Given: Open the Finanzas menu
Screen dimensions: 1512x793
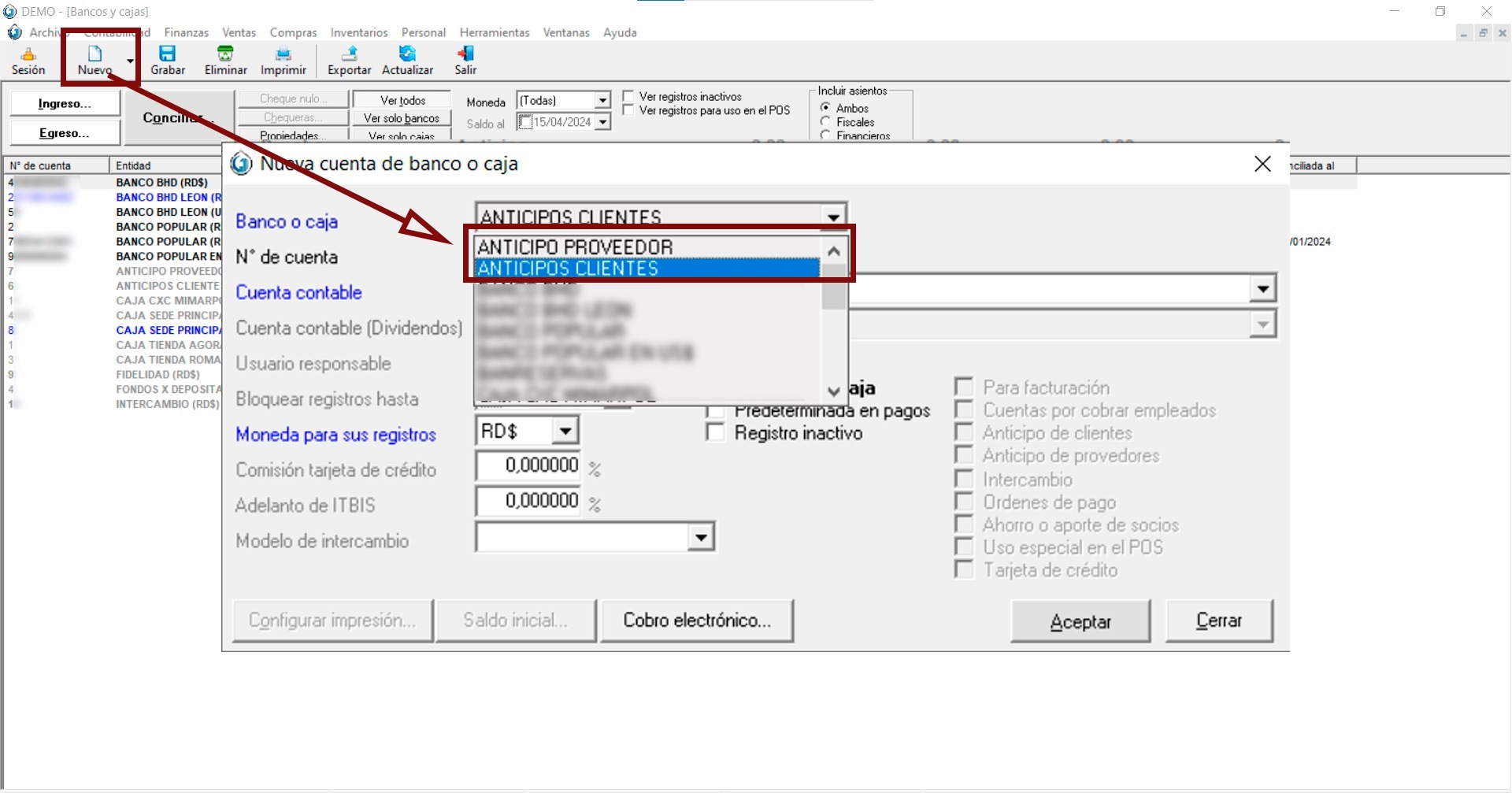Looking at the screenshot, I should (x=186, y=32).
